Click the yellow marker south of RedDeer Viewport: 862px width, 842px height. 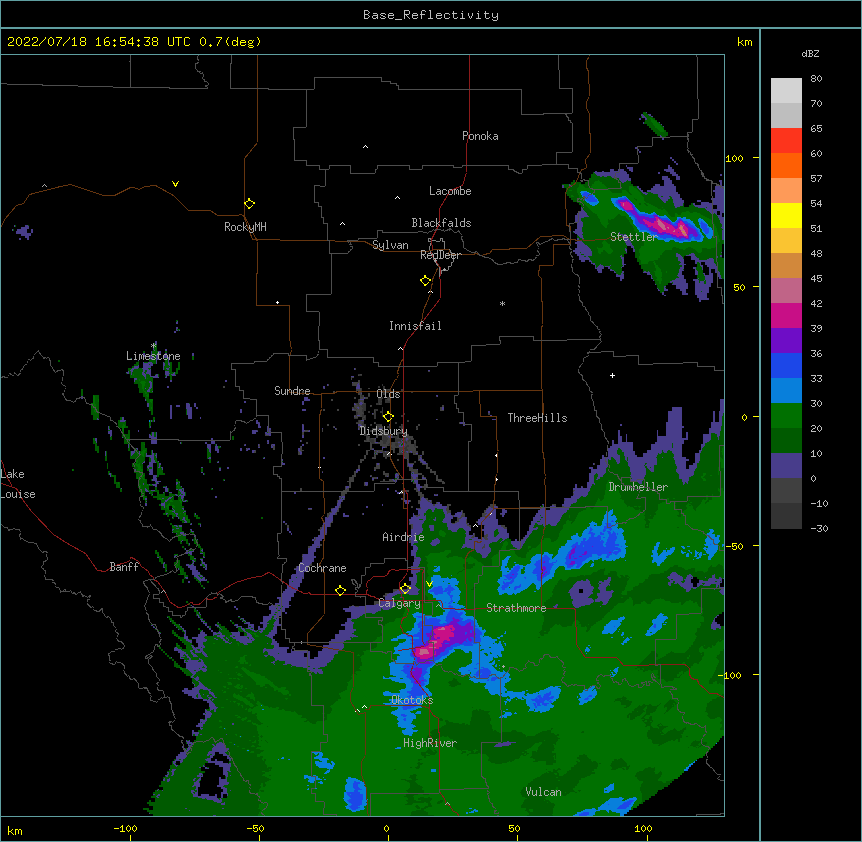[425, 280]
